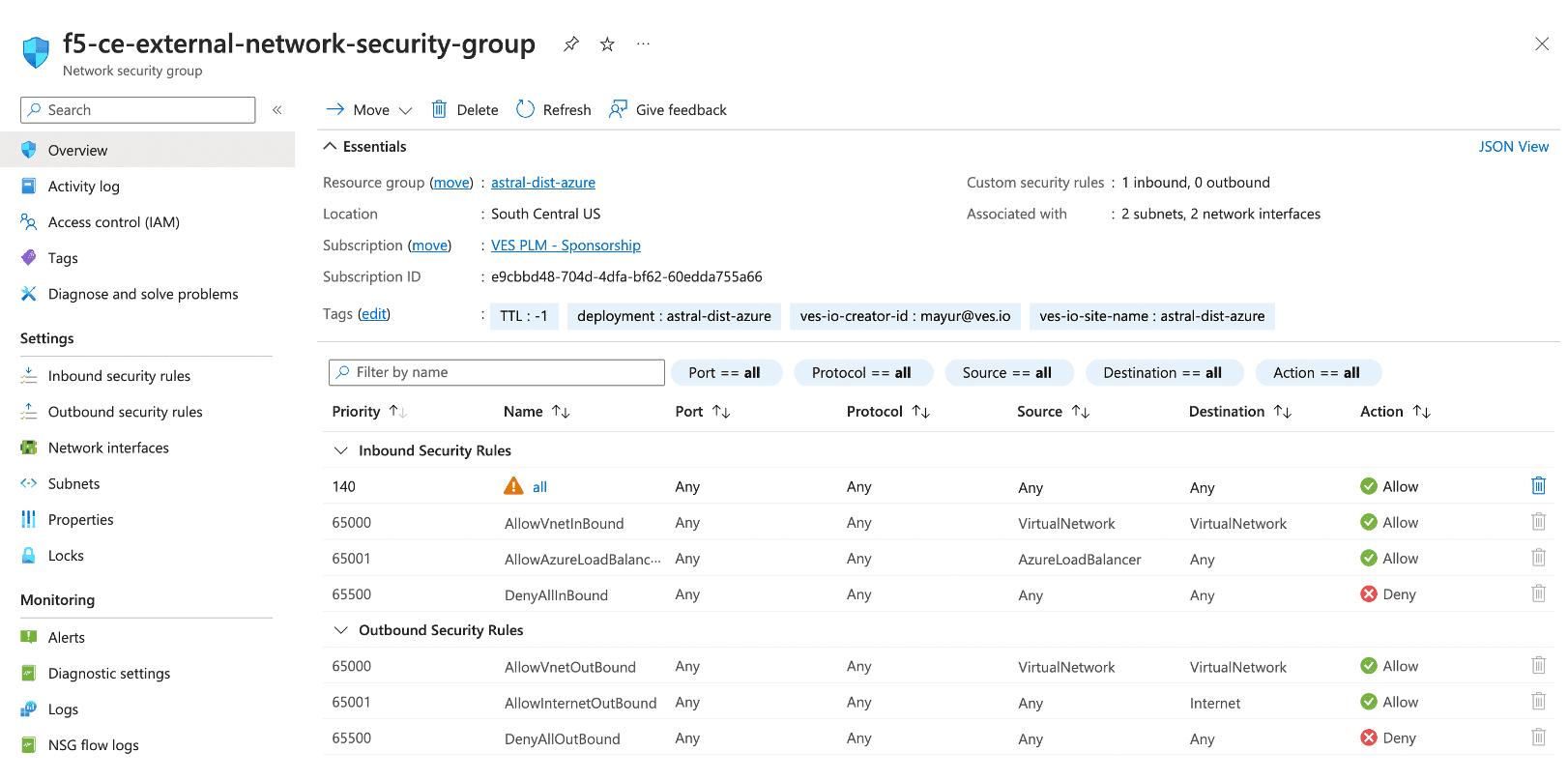Open the Move dropdown menu

click(370, 110)
